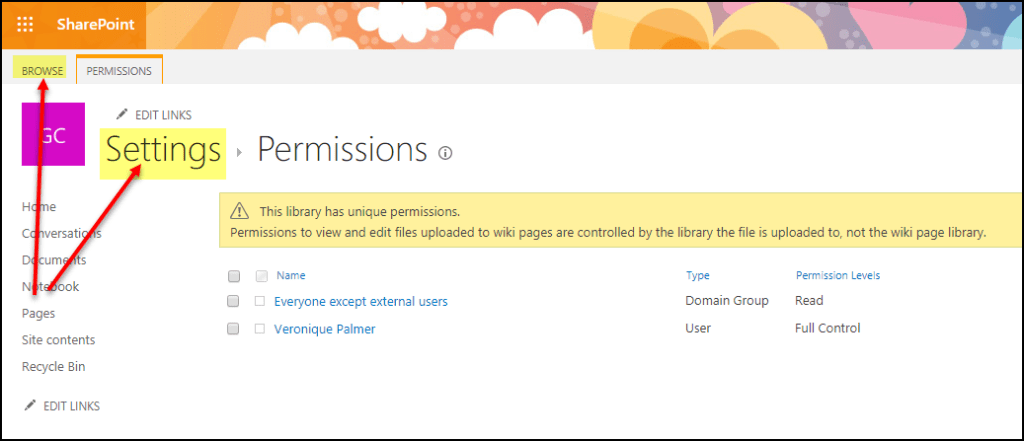The width and height of the screenshot is (1024, 441).
Task: Tick the checkbox for Veronique Palmer
Action: click(234, 328)
